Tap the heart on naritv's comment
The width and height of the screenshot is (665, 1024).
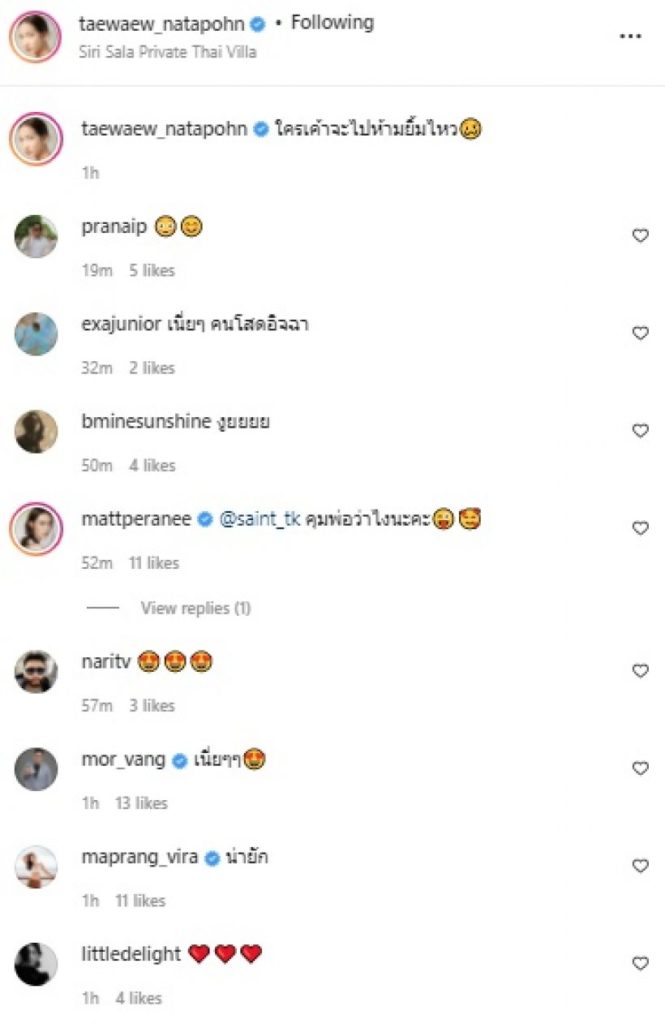(640, 671)
